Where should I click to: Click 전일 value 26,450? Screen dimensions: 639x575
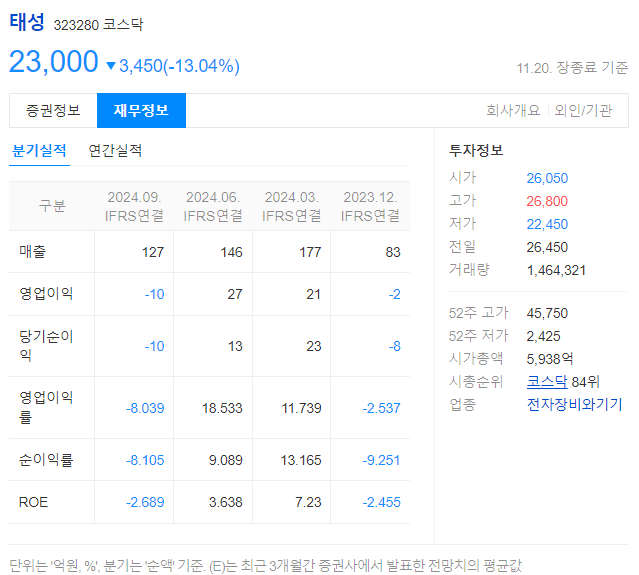click(547, 247)
